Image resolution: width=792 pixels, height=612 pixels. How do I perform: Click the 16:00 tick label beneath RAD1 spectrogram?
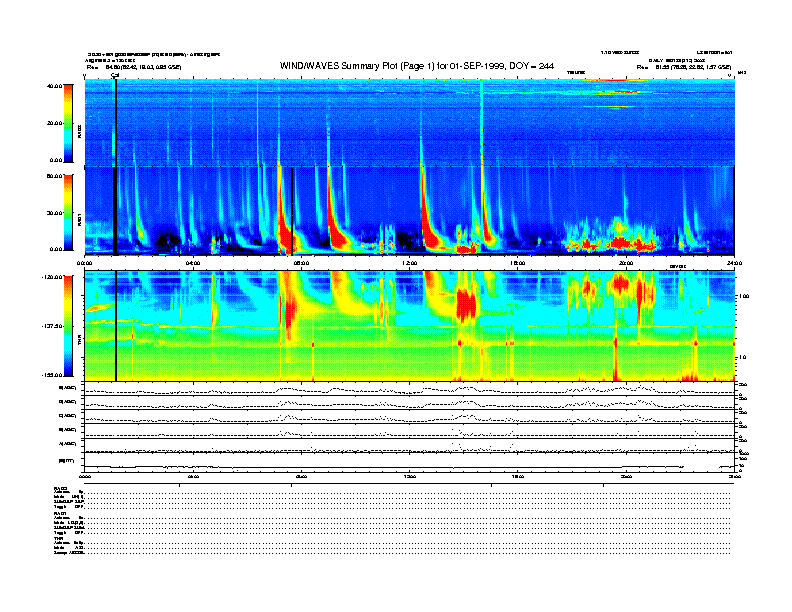[x=518, y=263]
